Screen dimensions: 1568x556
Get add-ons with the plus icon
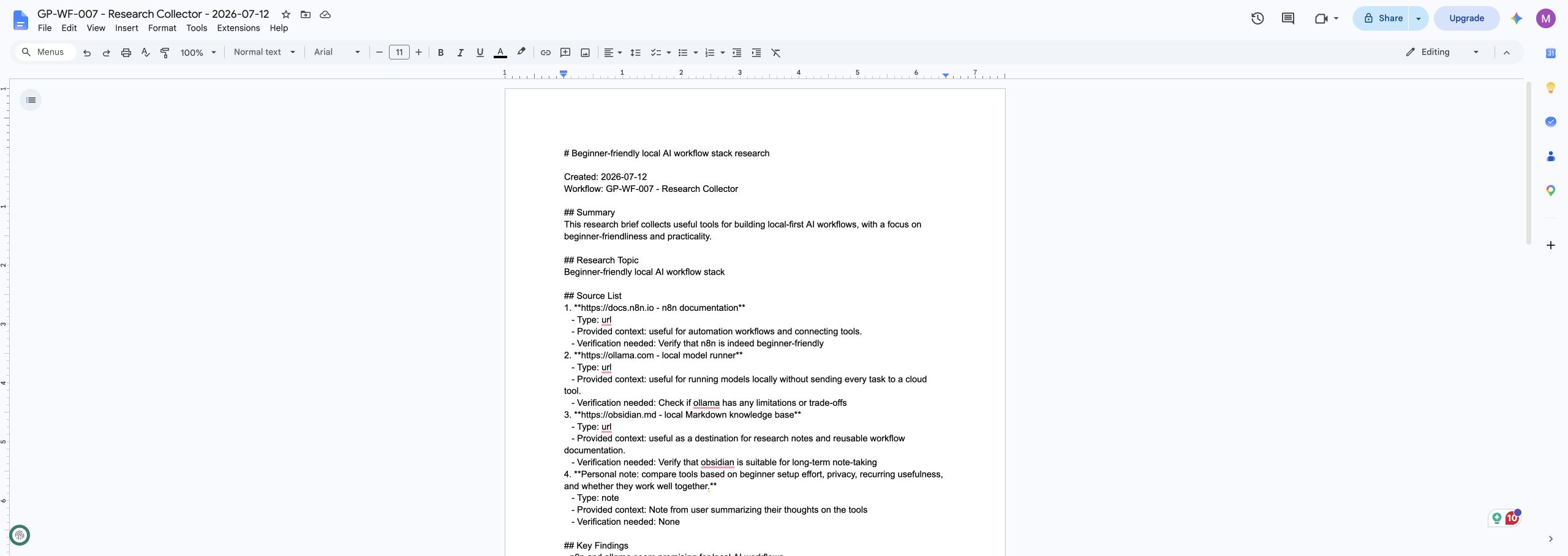tap(1551, 245)
